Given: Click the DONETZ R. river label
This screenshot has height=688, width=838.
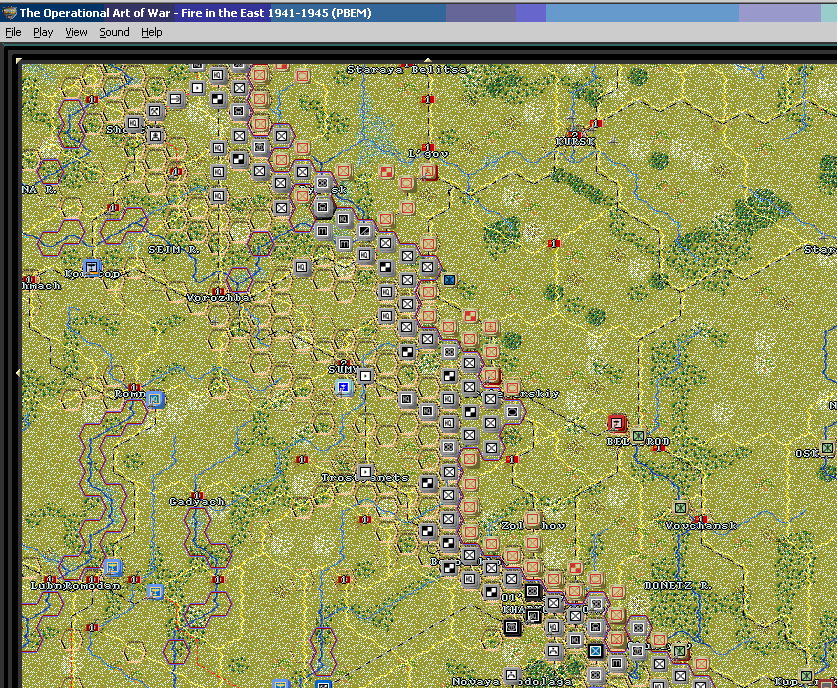Looking at the screenshot, I should pyautogui.click(x=678, y=586).
